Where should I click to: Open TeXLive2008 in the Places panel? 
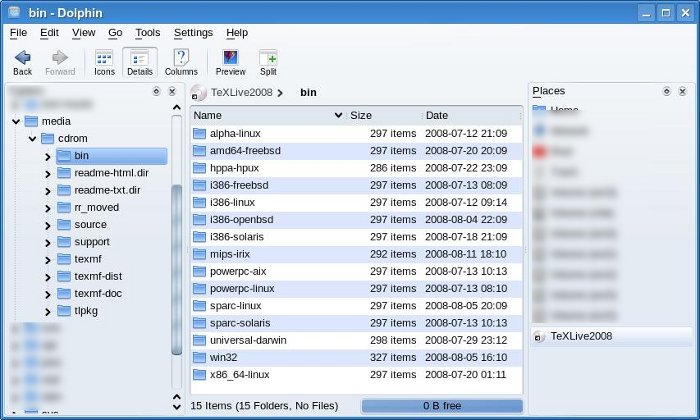612,337
